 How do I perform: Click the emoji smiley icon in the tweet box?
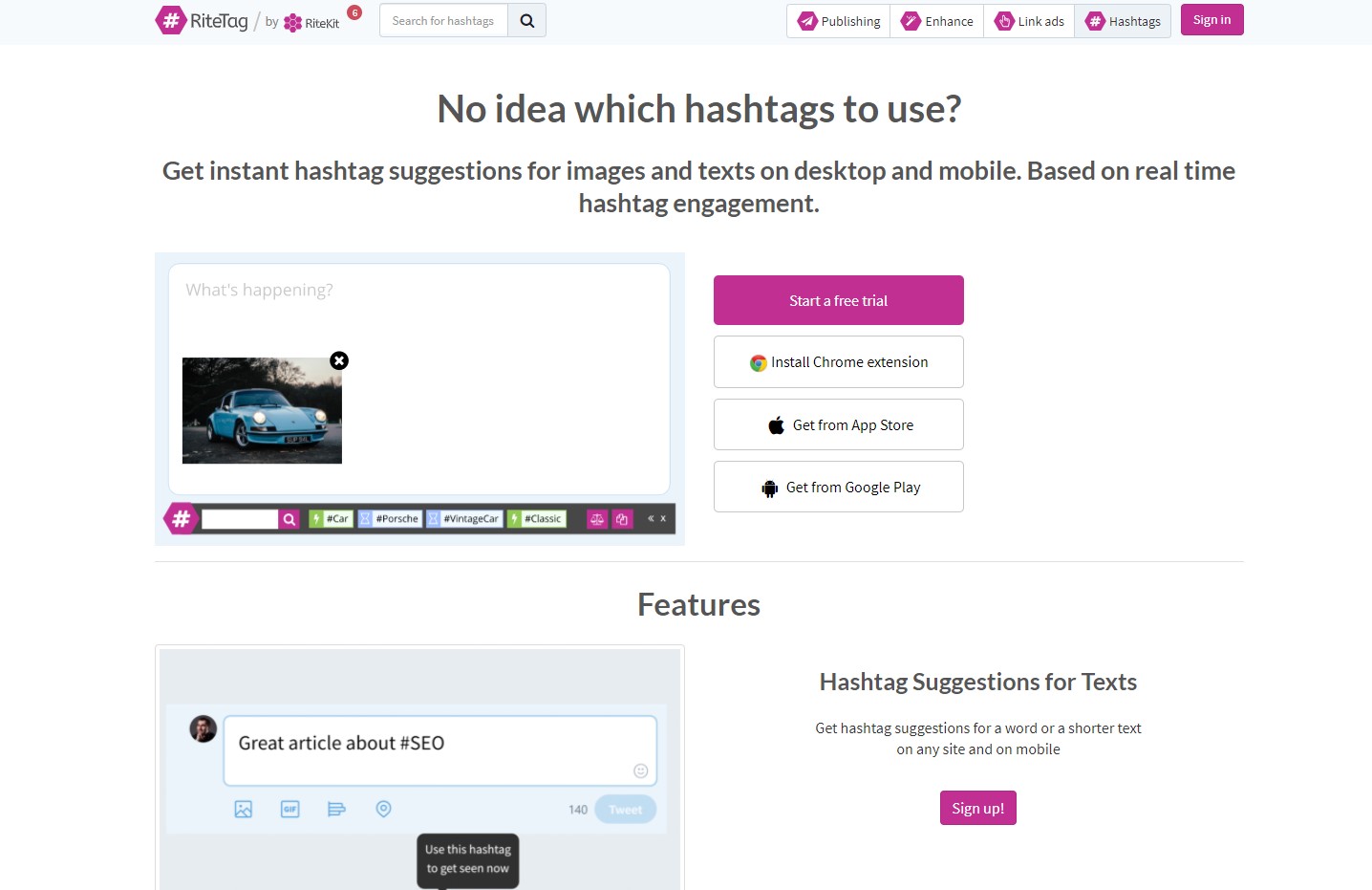point(641,771)
